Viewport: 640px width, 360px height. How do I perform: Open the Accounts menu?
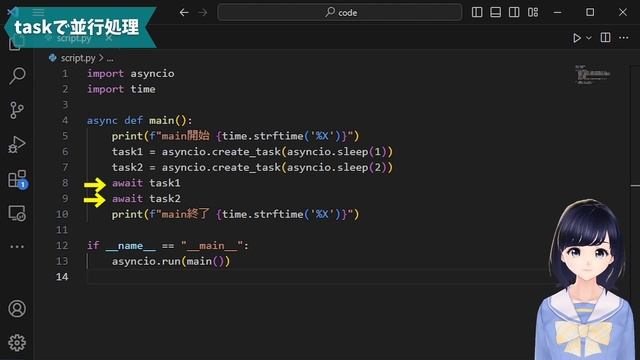(17, 309)
